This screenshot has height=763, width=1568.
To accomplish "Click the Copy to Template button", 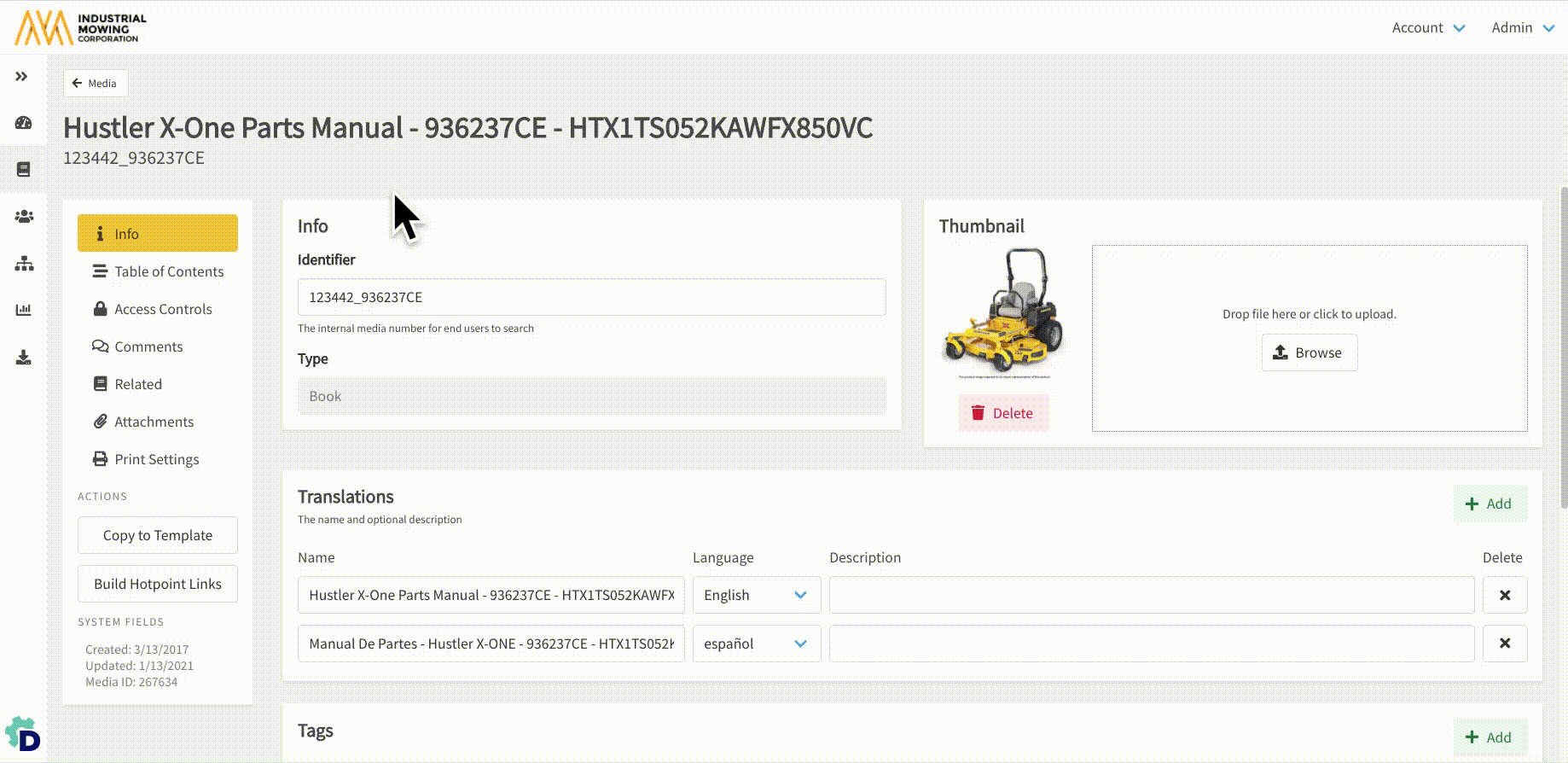I will click(158, 535).
